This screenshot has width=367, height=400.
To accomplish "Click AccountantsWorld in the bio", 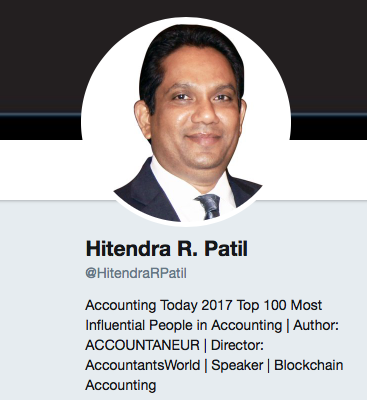I will (143, 365).
